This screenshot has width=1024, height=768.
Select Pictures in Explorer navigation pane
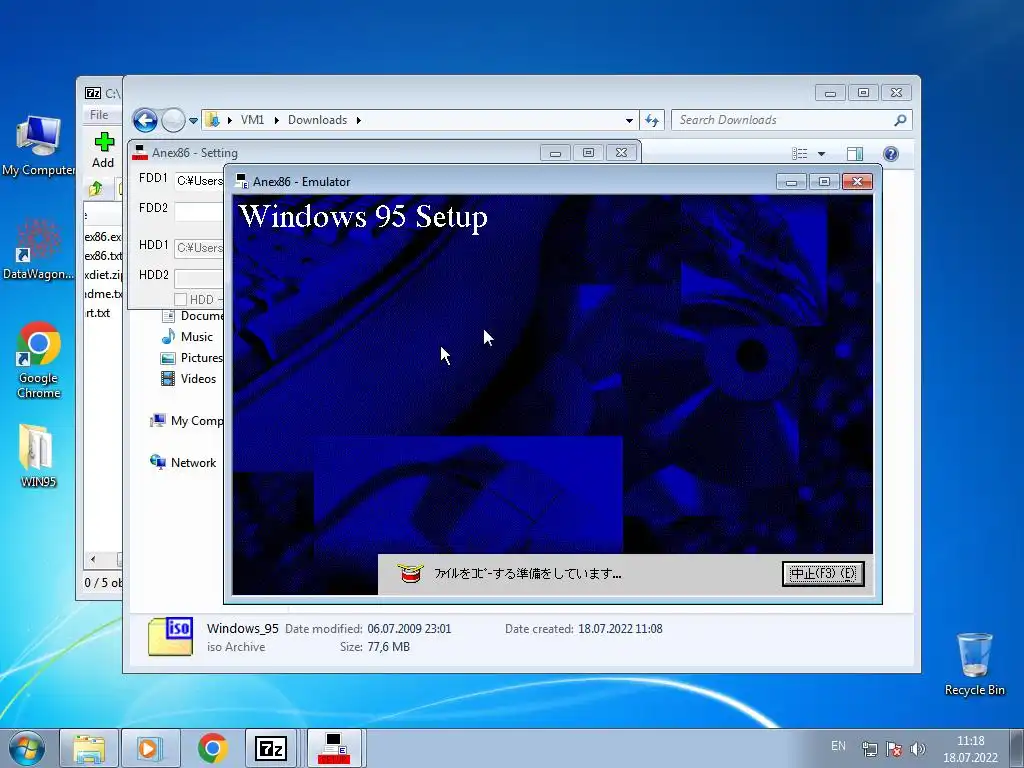192,358
